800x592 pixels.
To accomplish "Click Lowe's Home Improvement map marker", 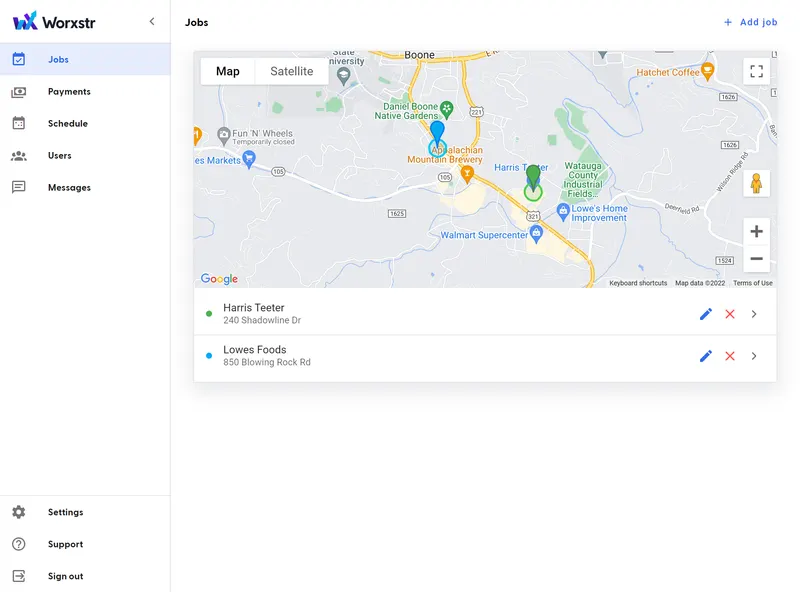I will (x=563, y=212).
